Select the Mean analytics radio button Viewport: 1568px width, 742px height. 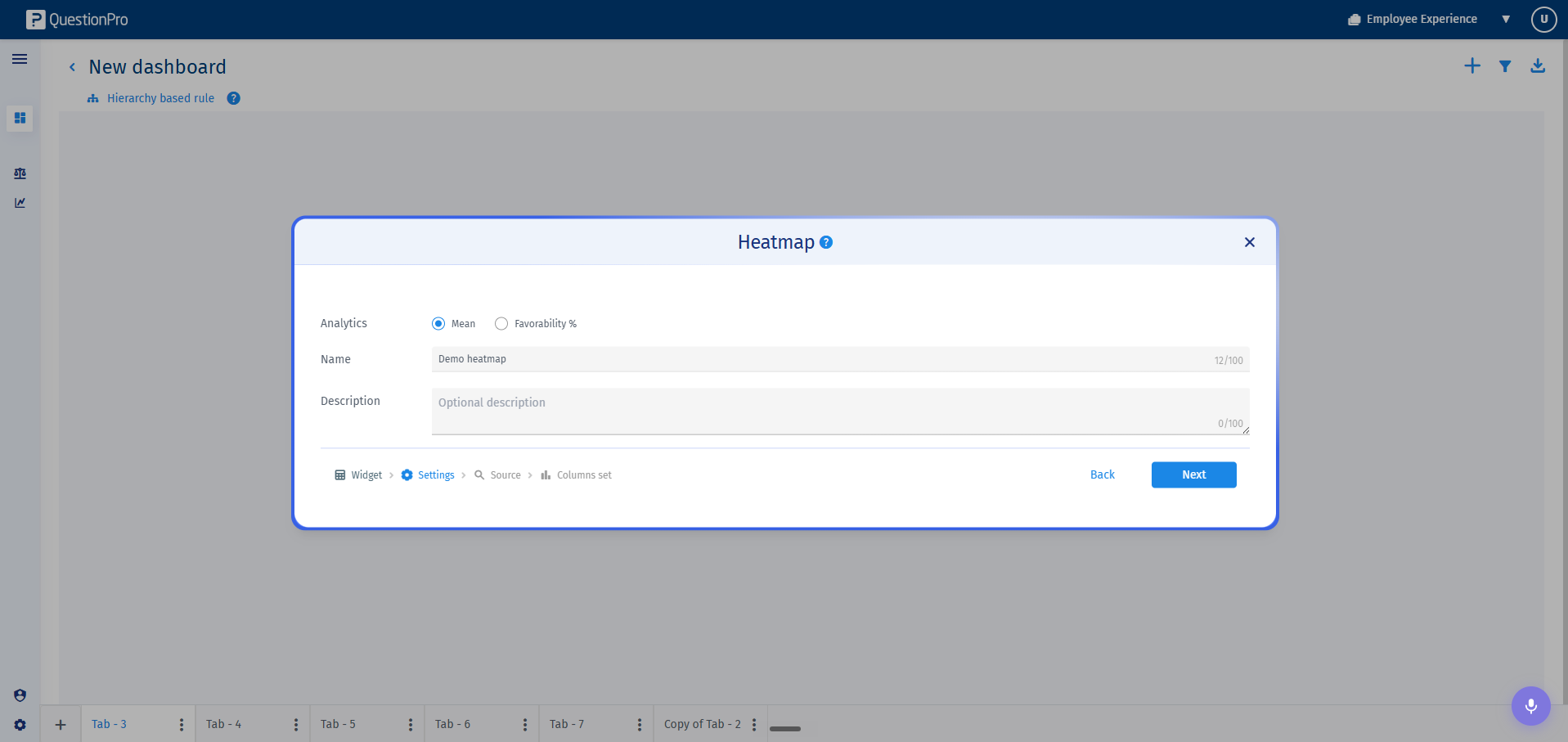click(x=438, y=324)
